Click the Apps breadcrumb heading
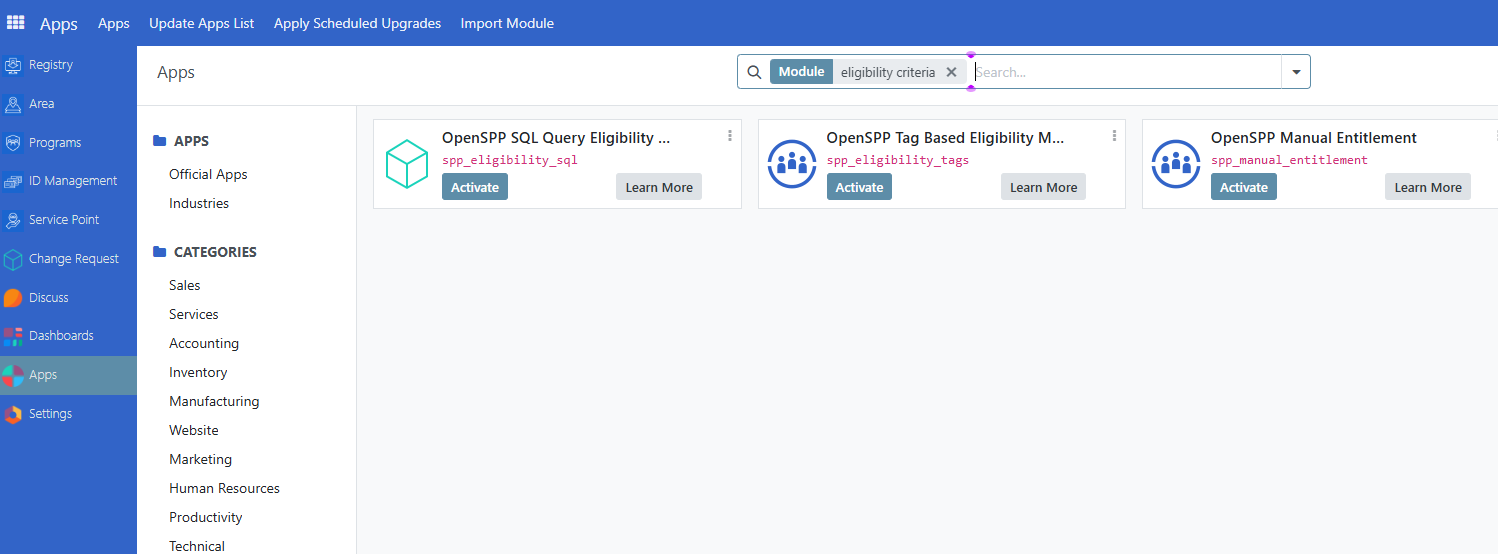The image size is (1498, 554). (176, 72)
